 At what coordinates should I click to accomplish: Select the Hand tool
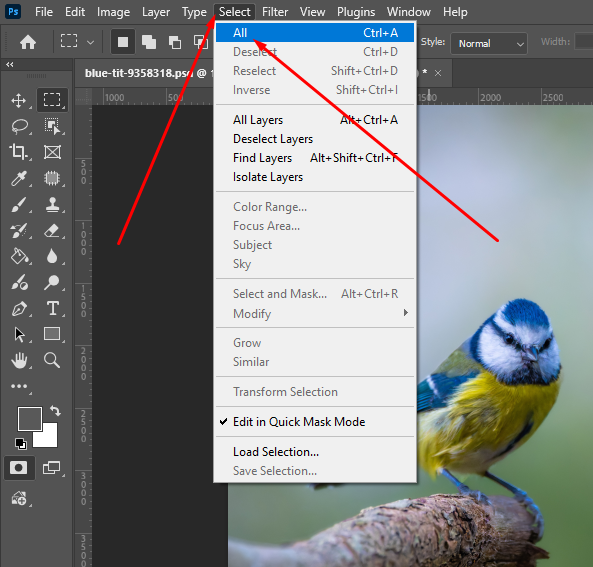pos(19,360)
